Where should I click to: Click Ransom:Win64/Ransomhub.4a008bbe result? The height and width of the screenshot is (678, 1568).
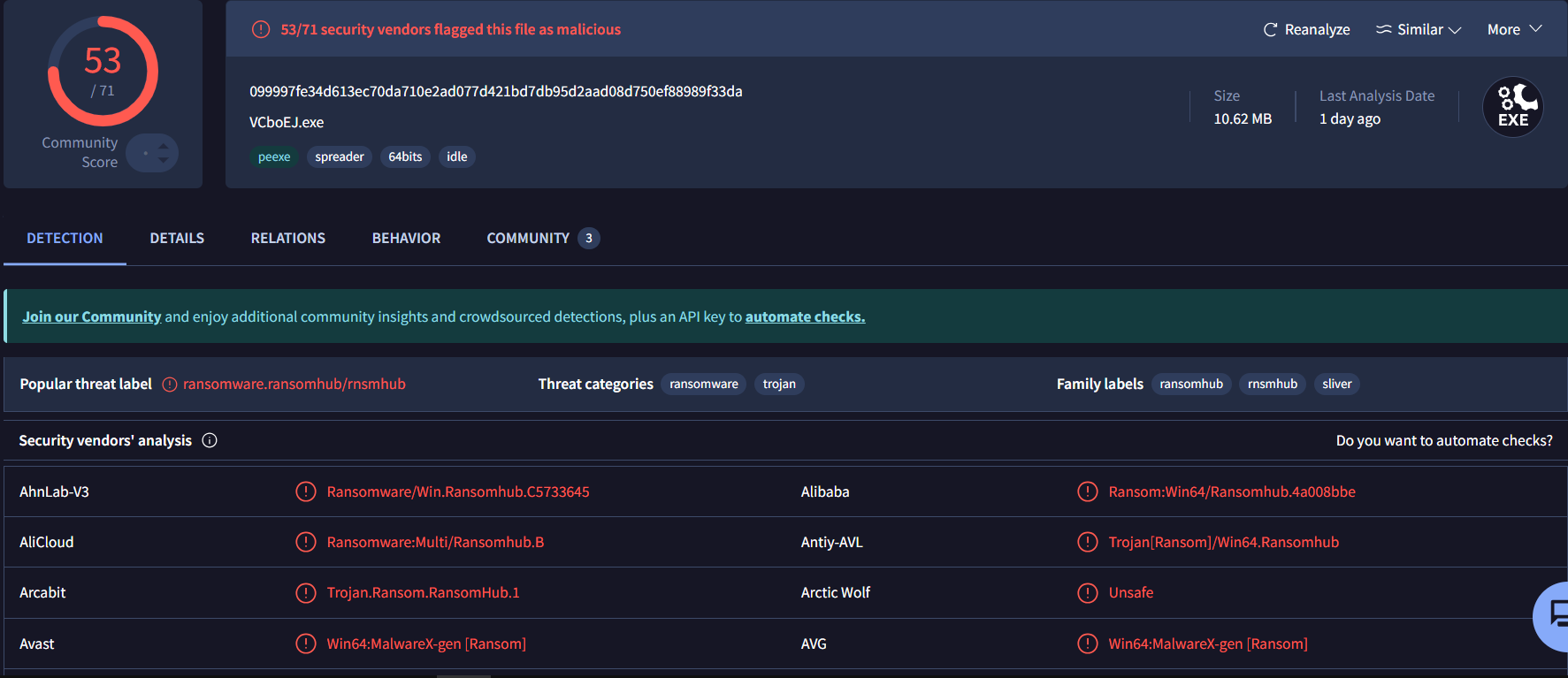[1232, 491]
